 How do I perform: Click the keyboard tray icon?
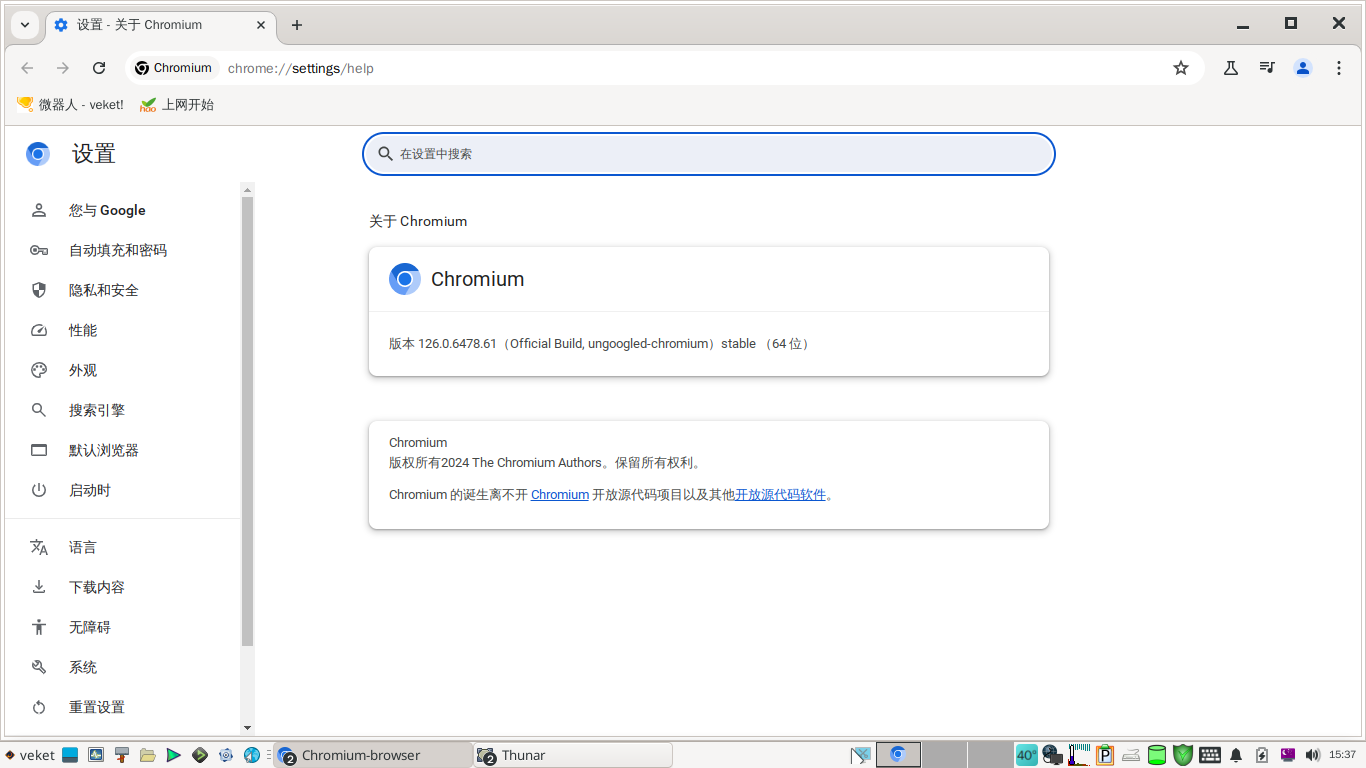click(1210, 755)
